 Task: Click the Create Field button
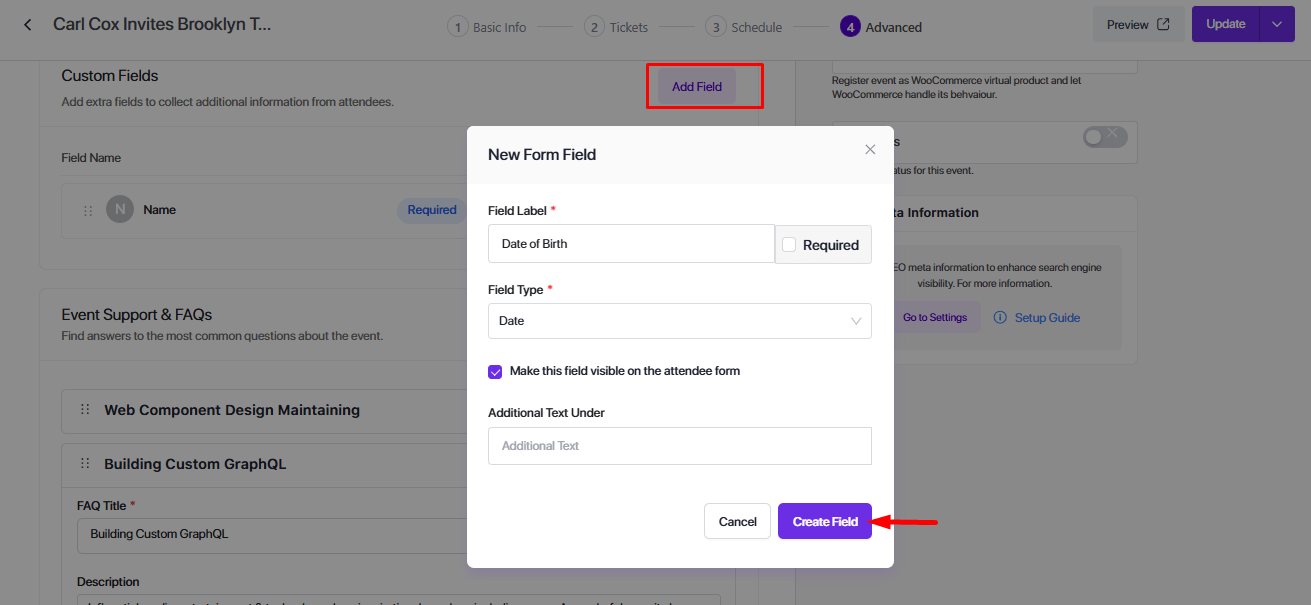[824, 521]
